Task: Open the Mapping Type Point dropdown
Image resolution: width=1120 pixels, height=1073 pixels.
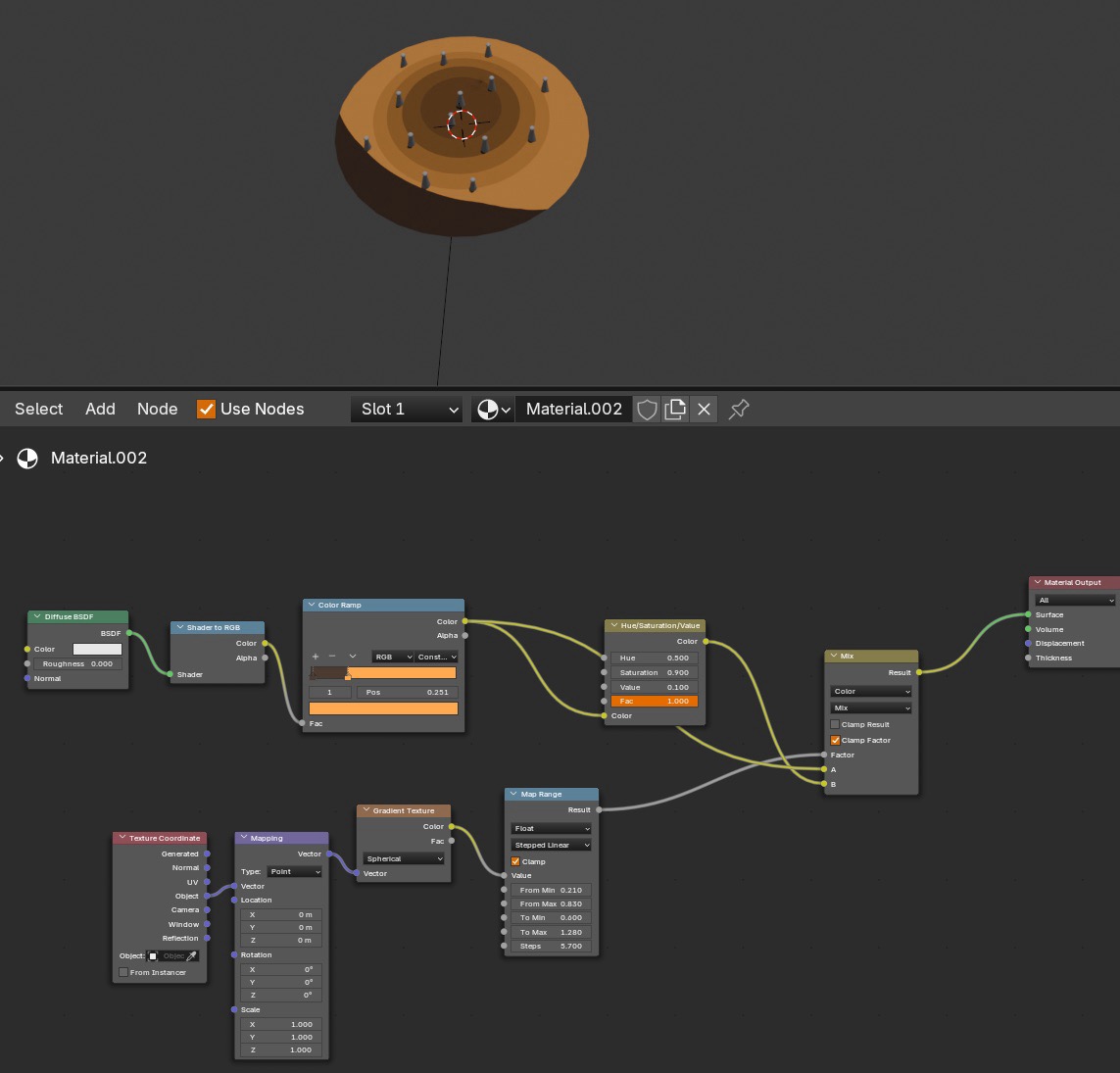Action: click(x=294, y=871)
